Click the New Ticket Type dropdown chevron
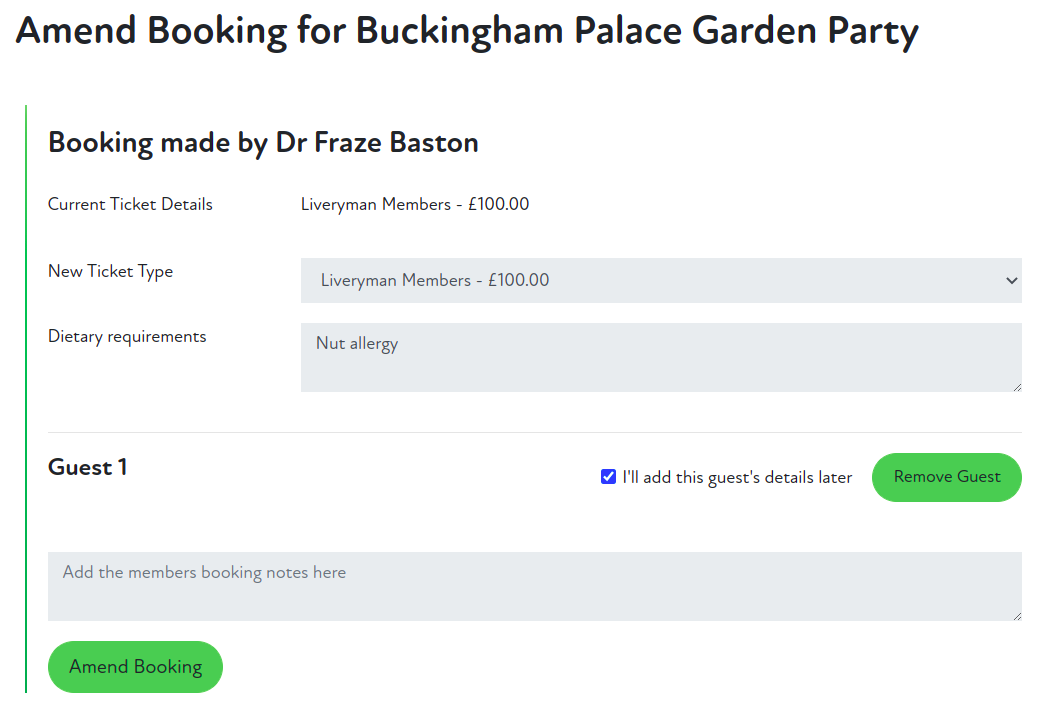 (x=1011, y=281)
